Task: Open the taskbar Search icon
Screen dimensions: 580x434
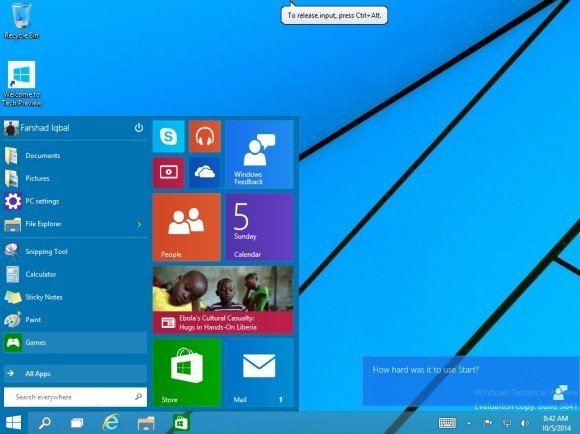Action: point(45,423)
